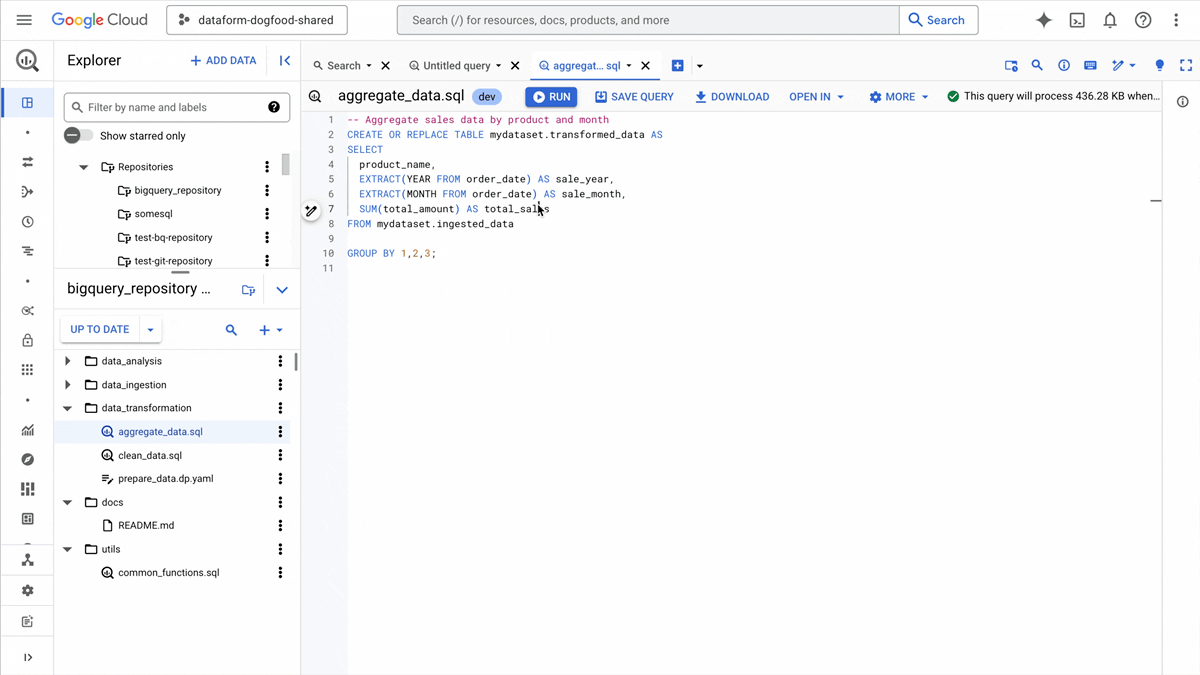This screenshot has height=675, width=1200.
Task: Open full screen editor mode
Action: [x=1186, y=66]
